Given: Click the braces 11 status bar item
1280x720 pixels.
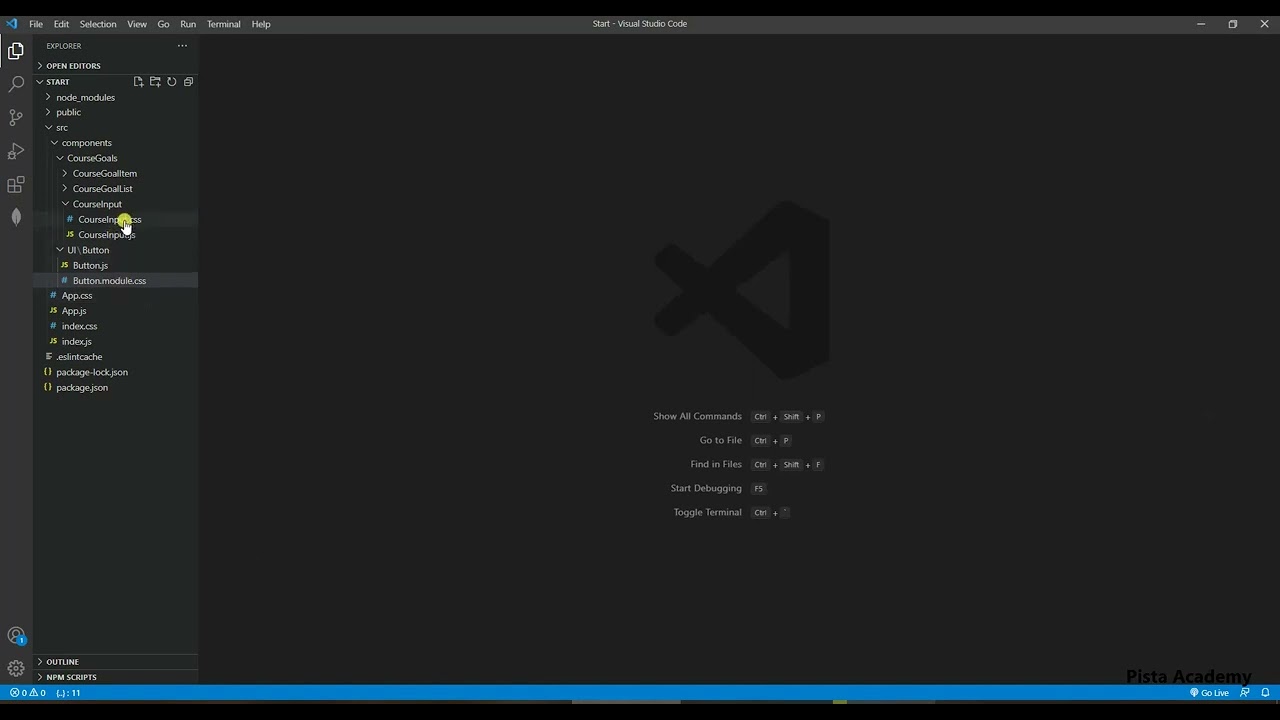Looking at the screenshot, I should click(68, 693).
